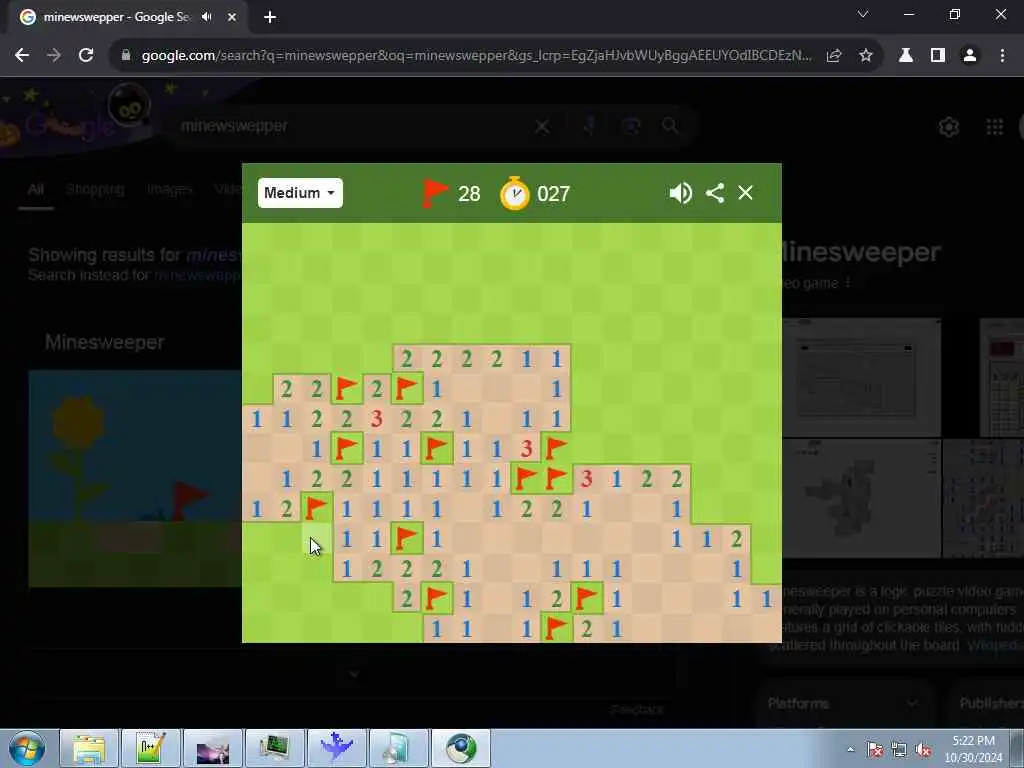
Task: Start voice search with microphone
Action: pyautogui.click(x=589, y=126)
